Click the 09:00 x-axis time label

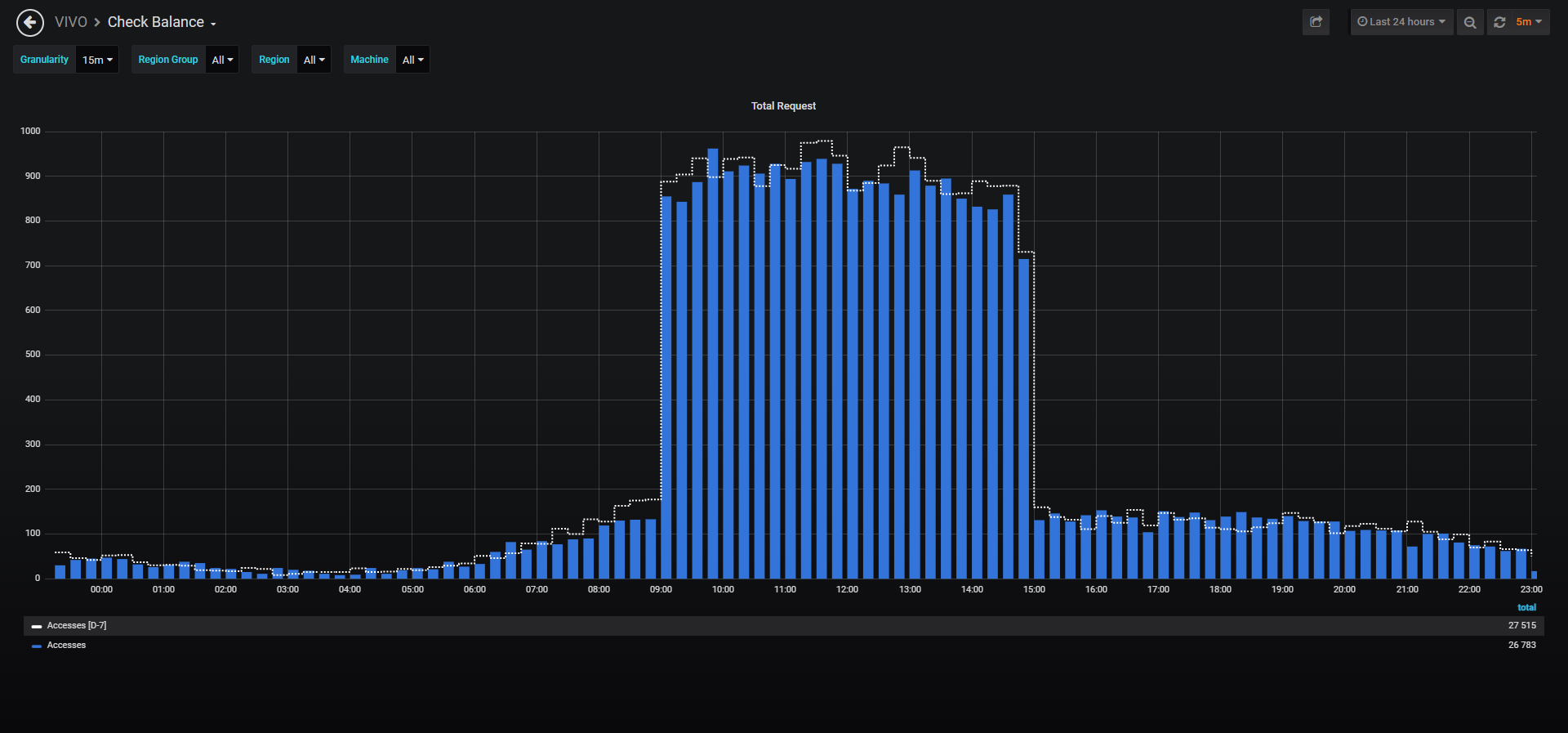click(x=661, y=590)
